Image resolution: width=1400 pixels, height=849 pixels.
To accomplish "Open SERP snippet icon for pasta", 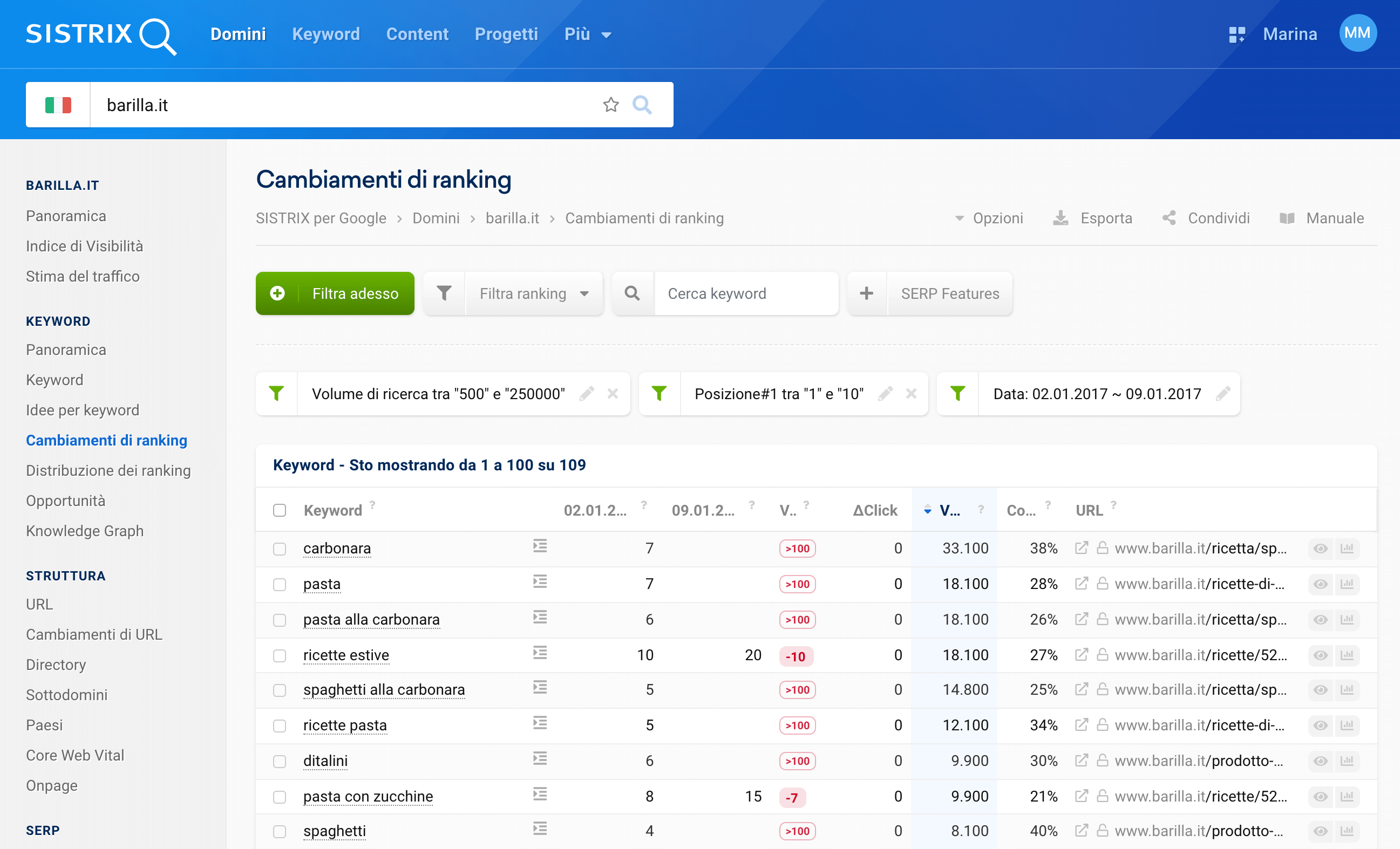I will coord(540,581).
